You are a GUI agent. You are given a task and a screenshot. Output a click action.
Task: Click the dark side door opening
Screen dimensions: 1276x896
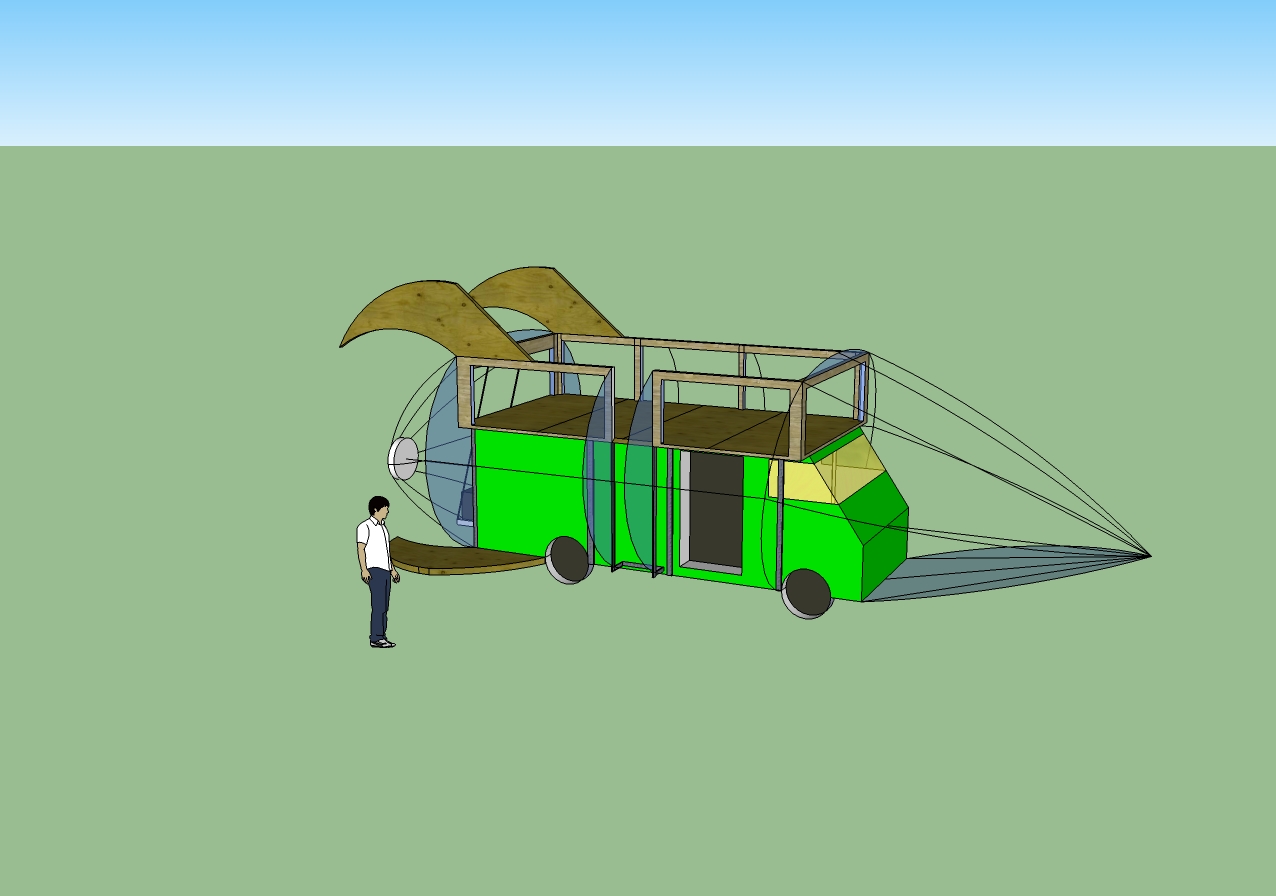click(716, 510)
